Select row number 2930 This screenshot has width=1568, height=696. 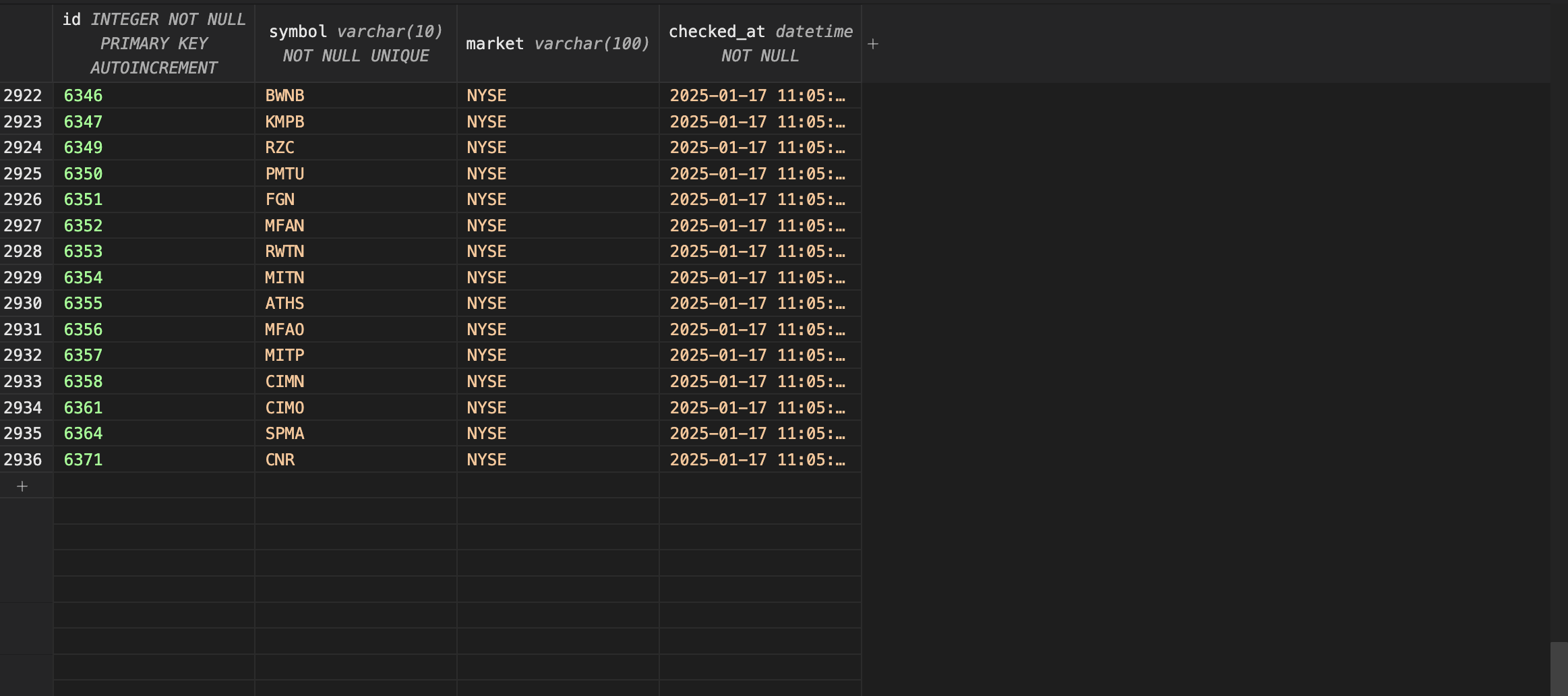click(x=26, y=303)
